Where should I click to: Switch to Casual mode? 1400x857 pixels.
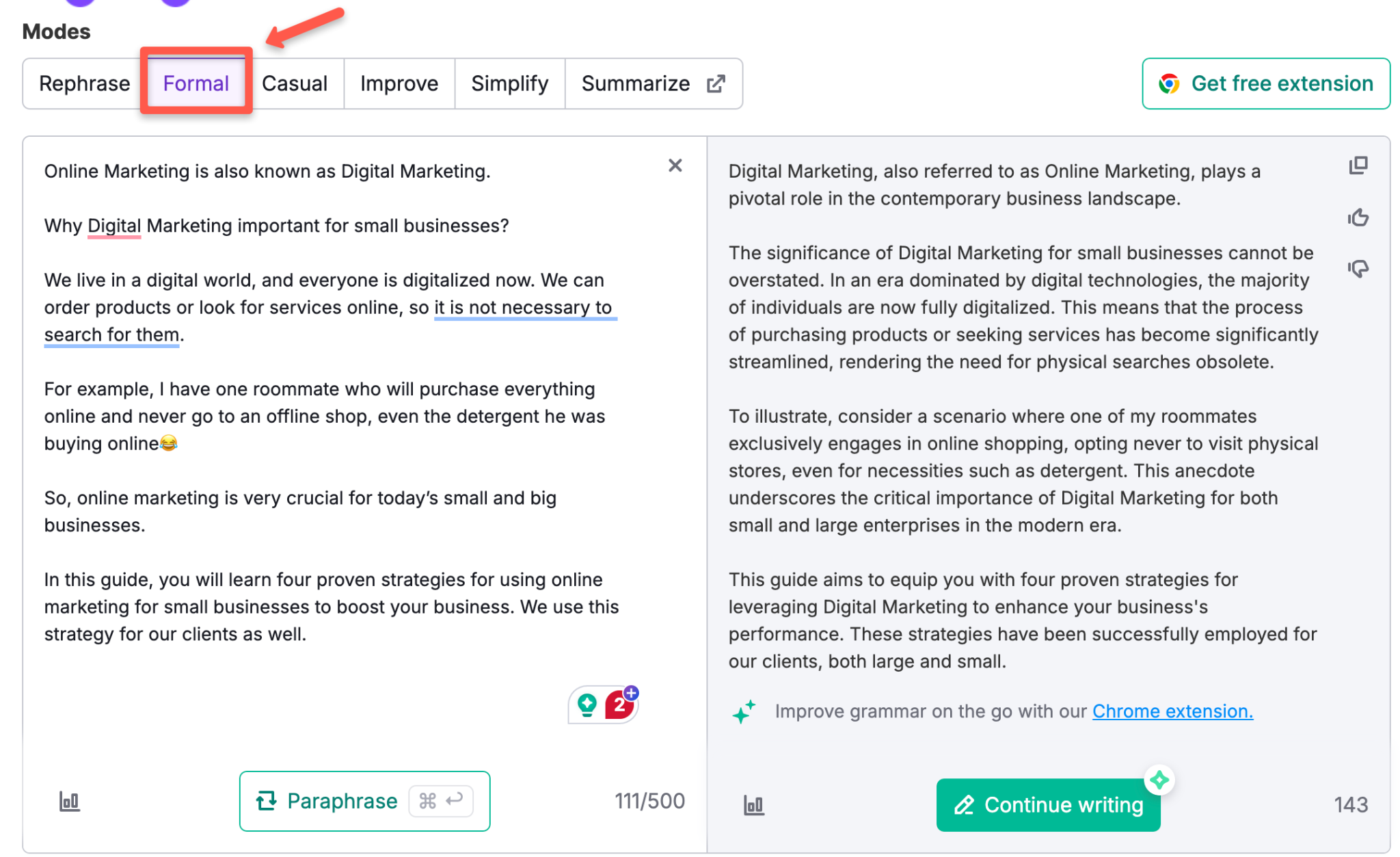[295, 83]
